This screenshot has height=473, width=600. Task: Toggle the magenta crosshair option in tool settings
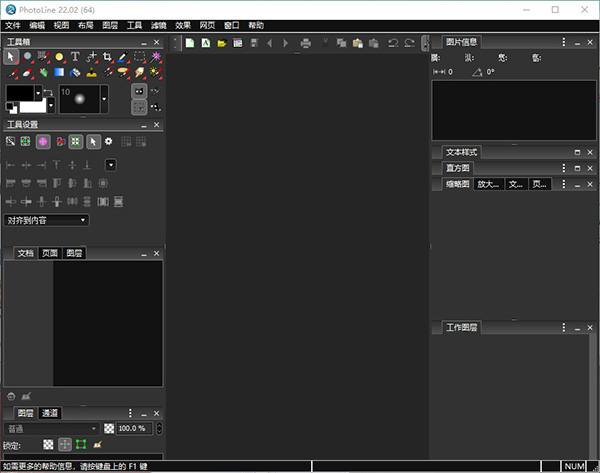[x=43, y=142]
